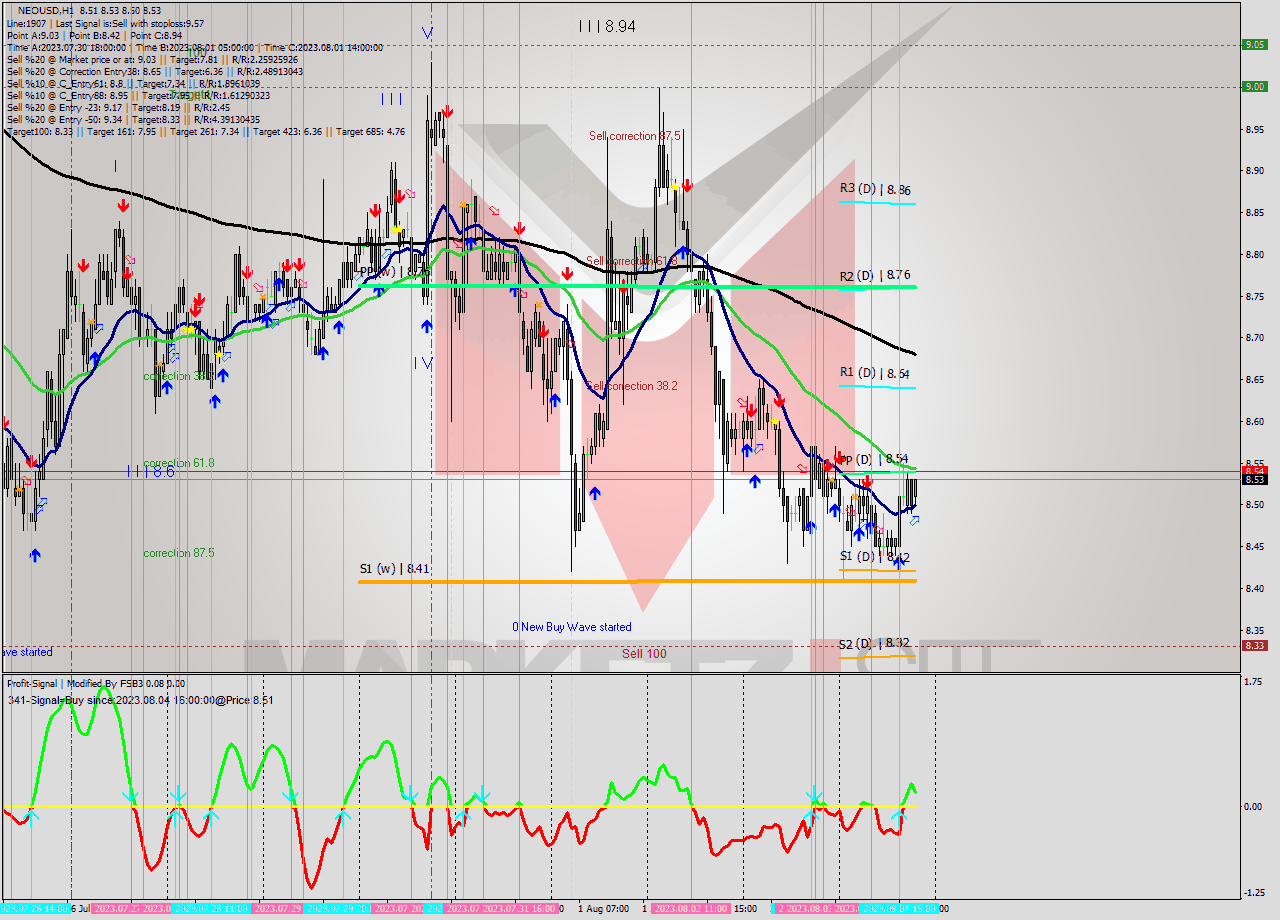Click the '1 Aug 07:00' time label
This screenshot has height=920, width=1280.
pos(603,909)
